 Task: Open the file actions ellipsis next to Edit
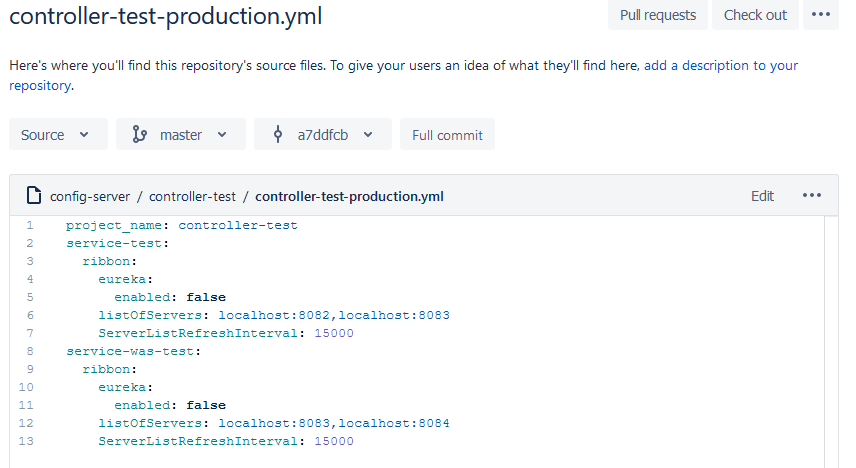[x=812, y=196]
